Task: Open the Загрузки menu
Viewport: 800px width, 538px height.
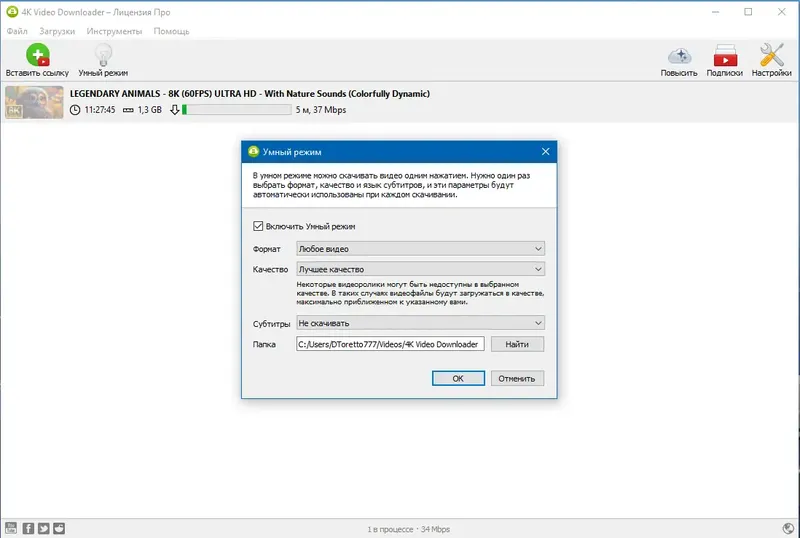Action: click(x=57, y=31)
